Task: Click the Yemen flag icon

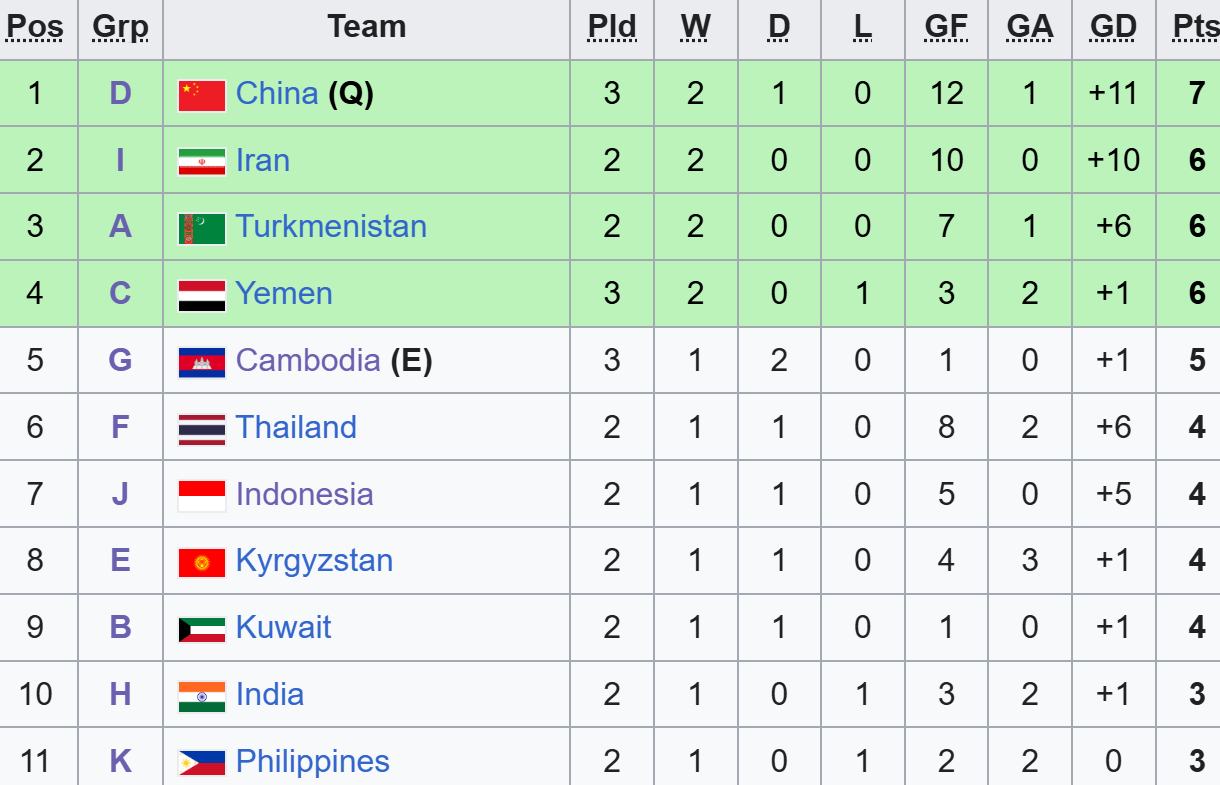Action: (202, 295)
